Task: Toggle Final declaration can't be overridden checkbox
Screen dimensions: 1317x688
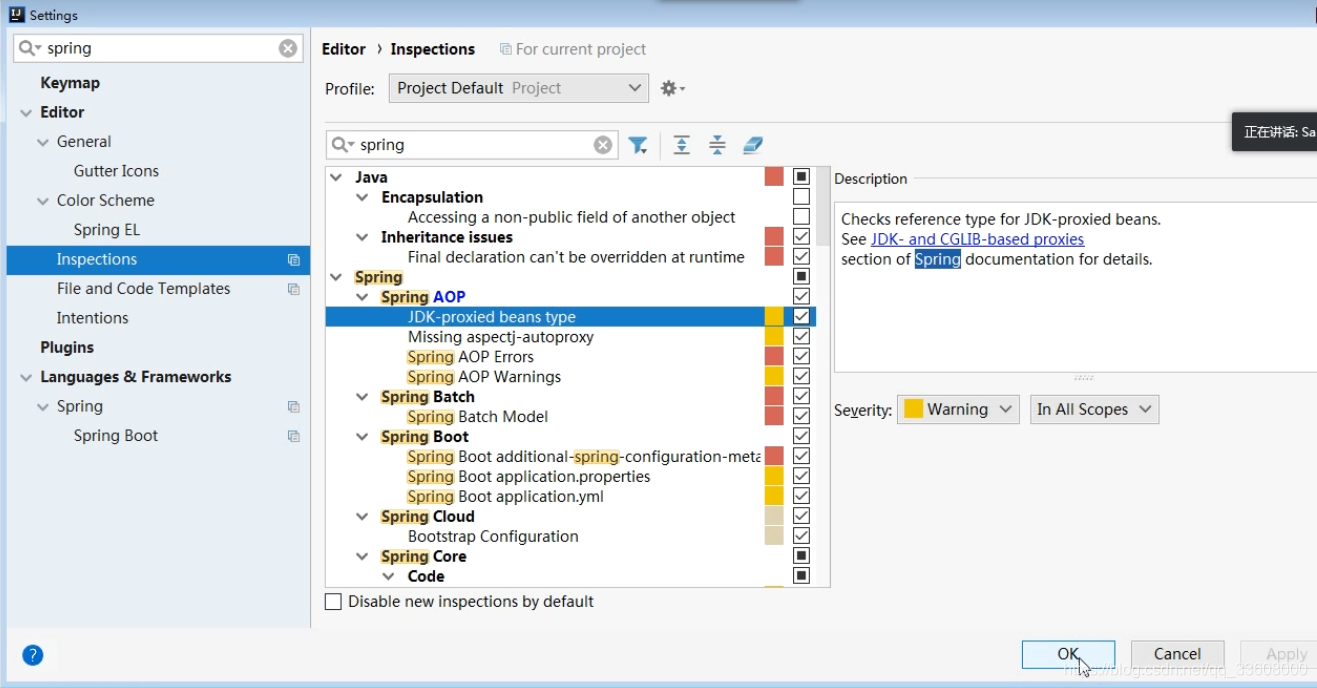Action: point(801,257)
